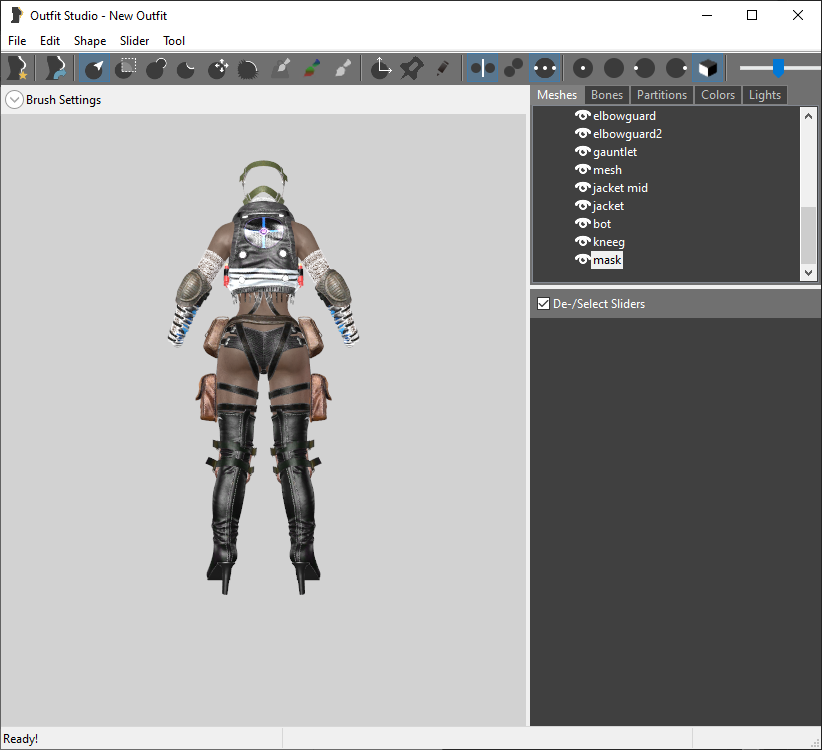
Task: Uncheck the De-/Select Sliders checkbox
Action: click(x=544, y=303)
